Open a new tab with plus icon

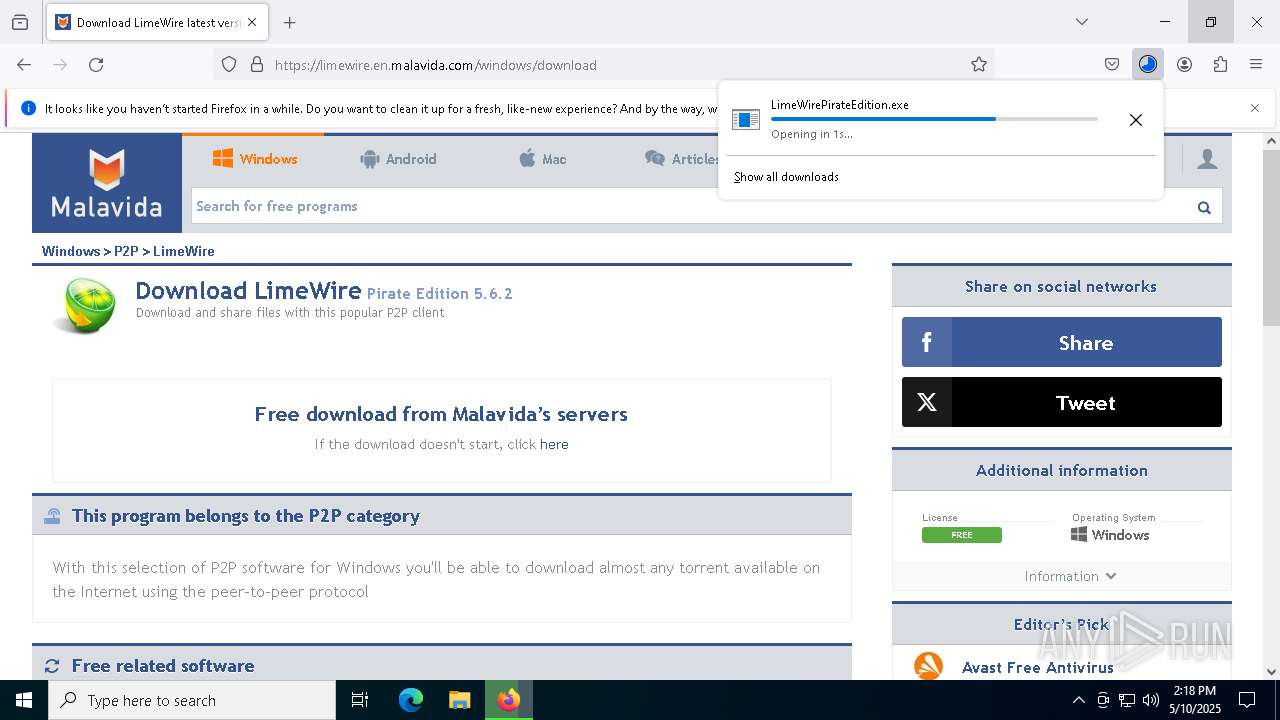tap(290, 22)
